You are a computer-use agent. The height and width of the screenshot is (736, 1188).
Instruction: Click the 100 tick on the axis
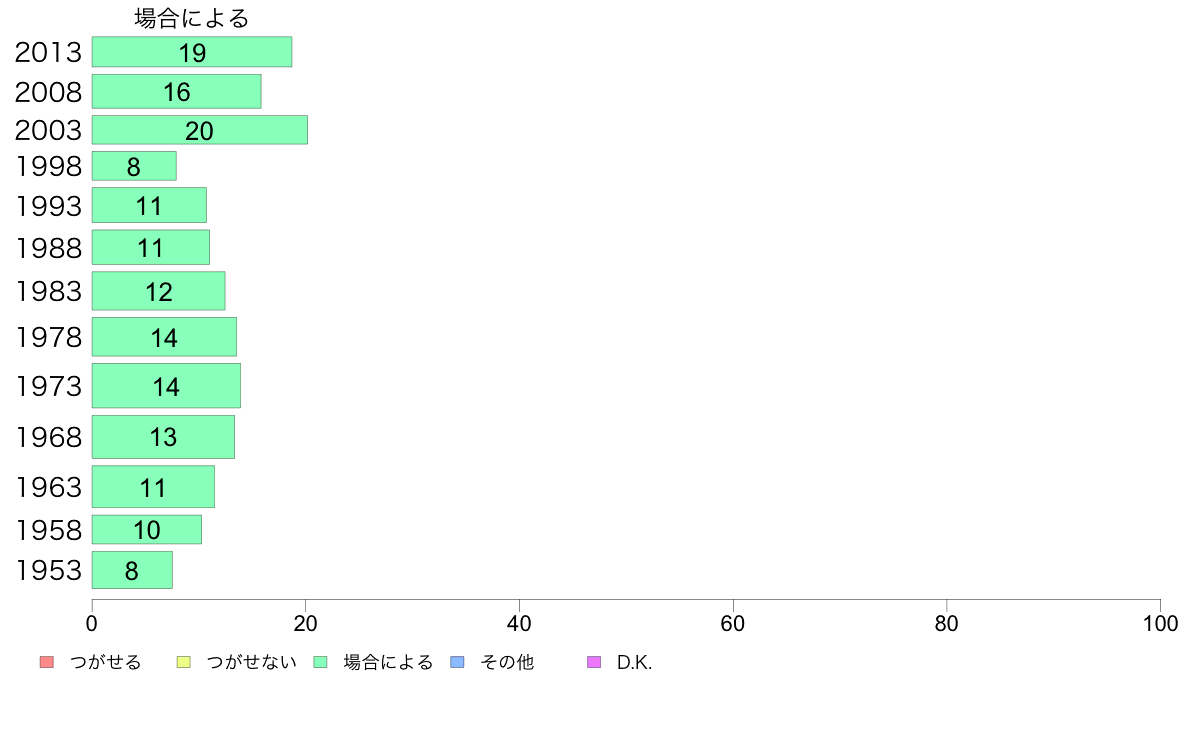coord(1160,624)
